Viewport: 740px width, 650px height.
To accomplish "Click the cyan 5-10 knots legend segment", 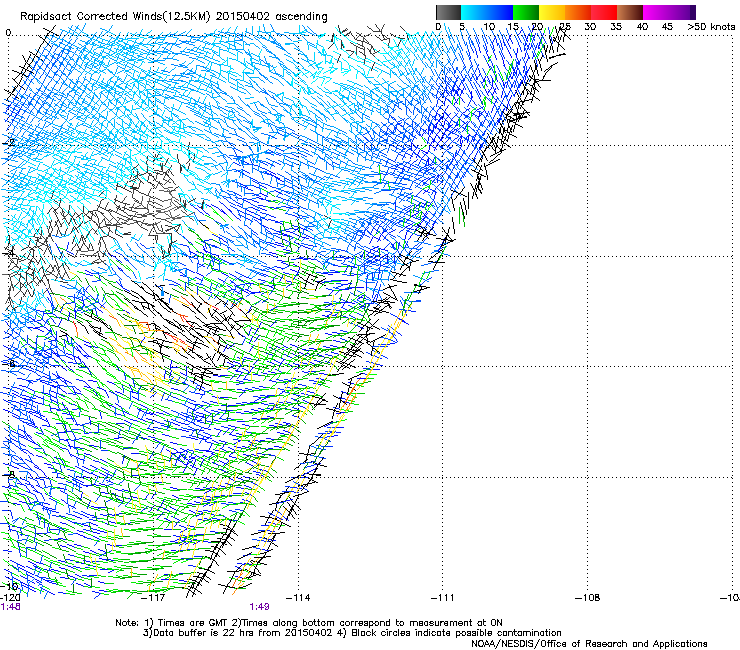I will (x=474, y=12).
